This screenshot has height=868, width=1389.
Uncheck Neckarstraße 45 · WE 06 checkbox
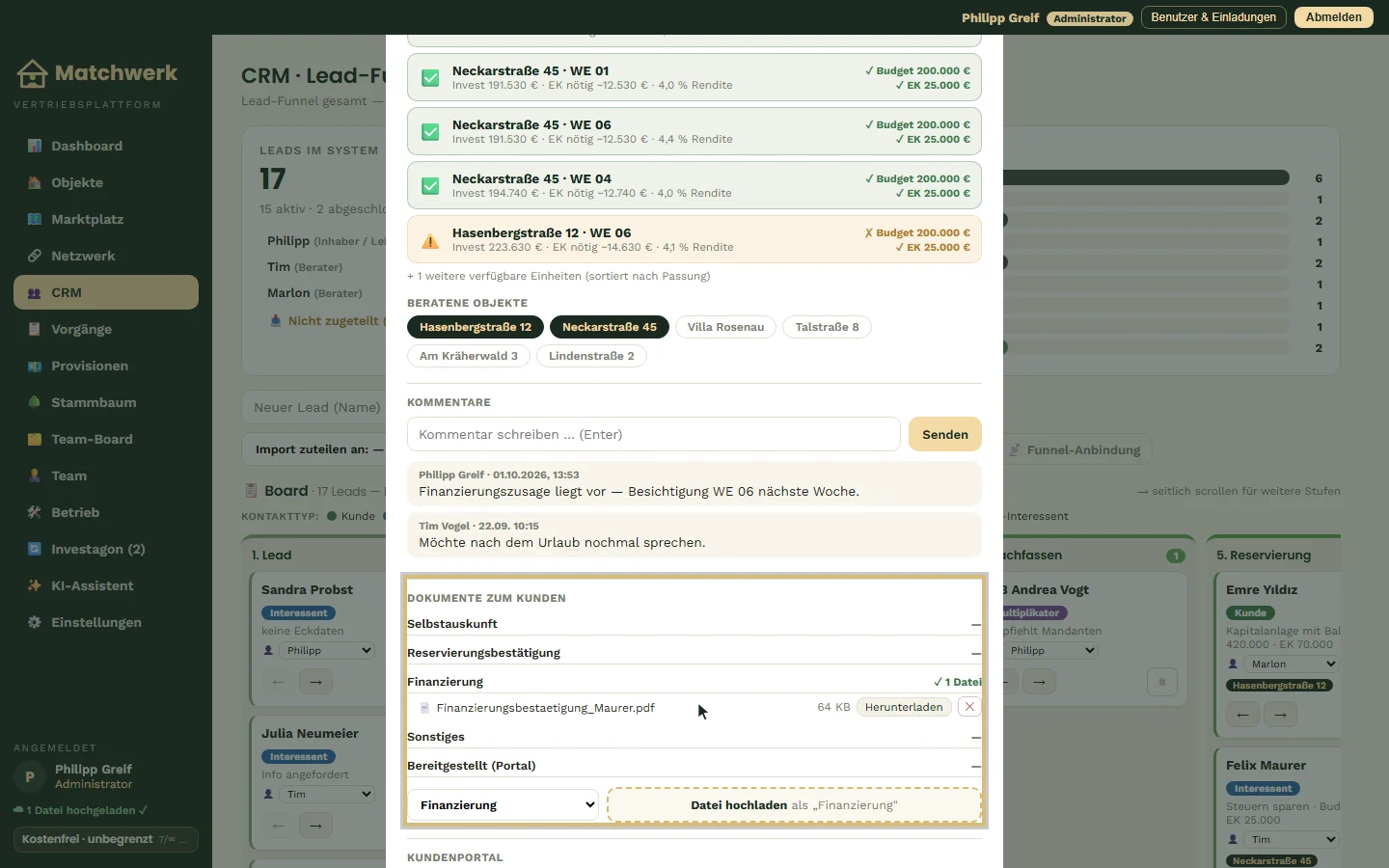[430, 132]
